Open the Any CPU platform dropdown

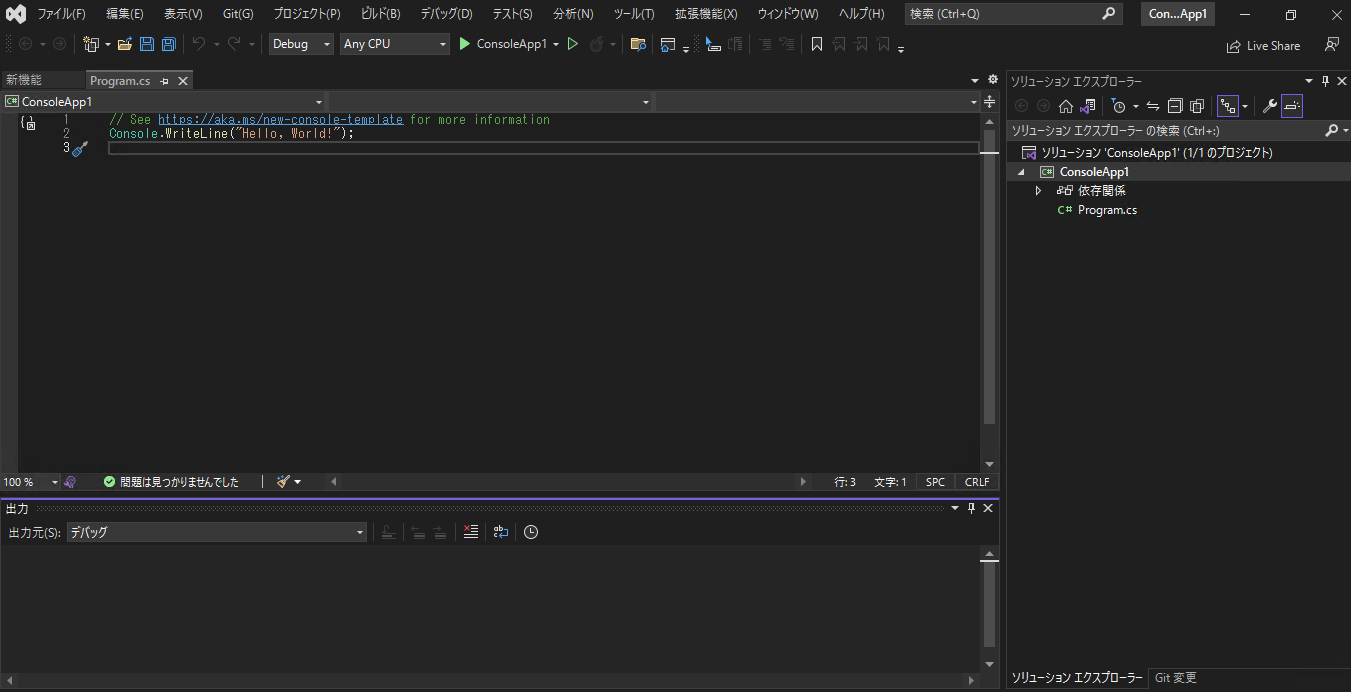coord(394,44)
